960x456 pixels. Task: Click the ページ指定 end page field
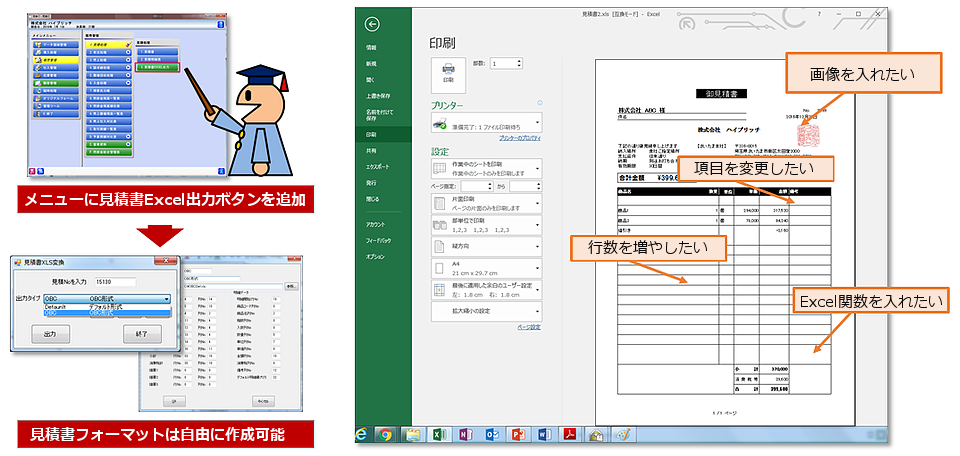(525, 185)
